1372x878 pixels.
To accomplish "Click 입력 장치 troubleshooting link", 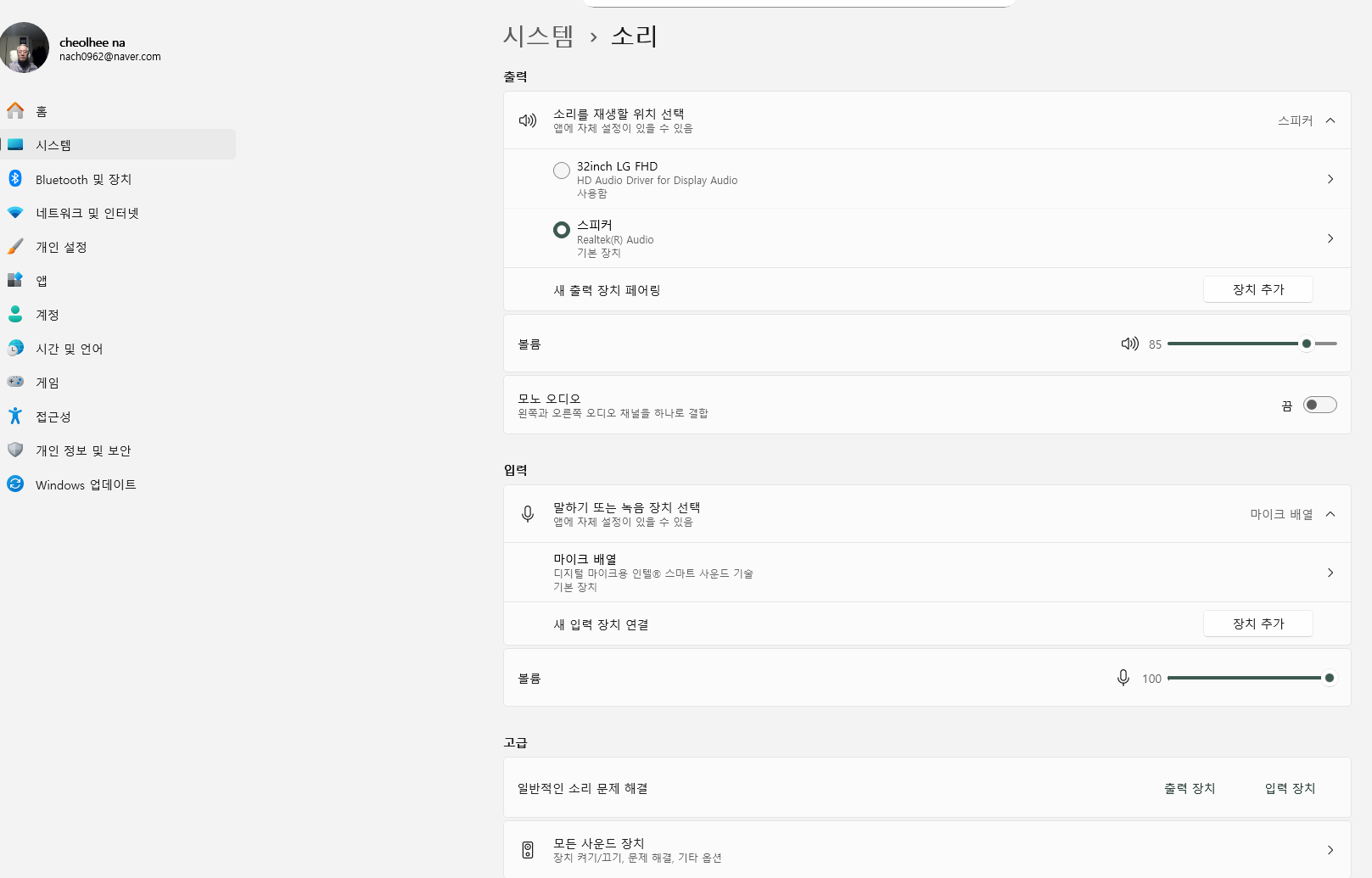I will (1290, 788).
